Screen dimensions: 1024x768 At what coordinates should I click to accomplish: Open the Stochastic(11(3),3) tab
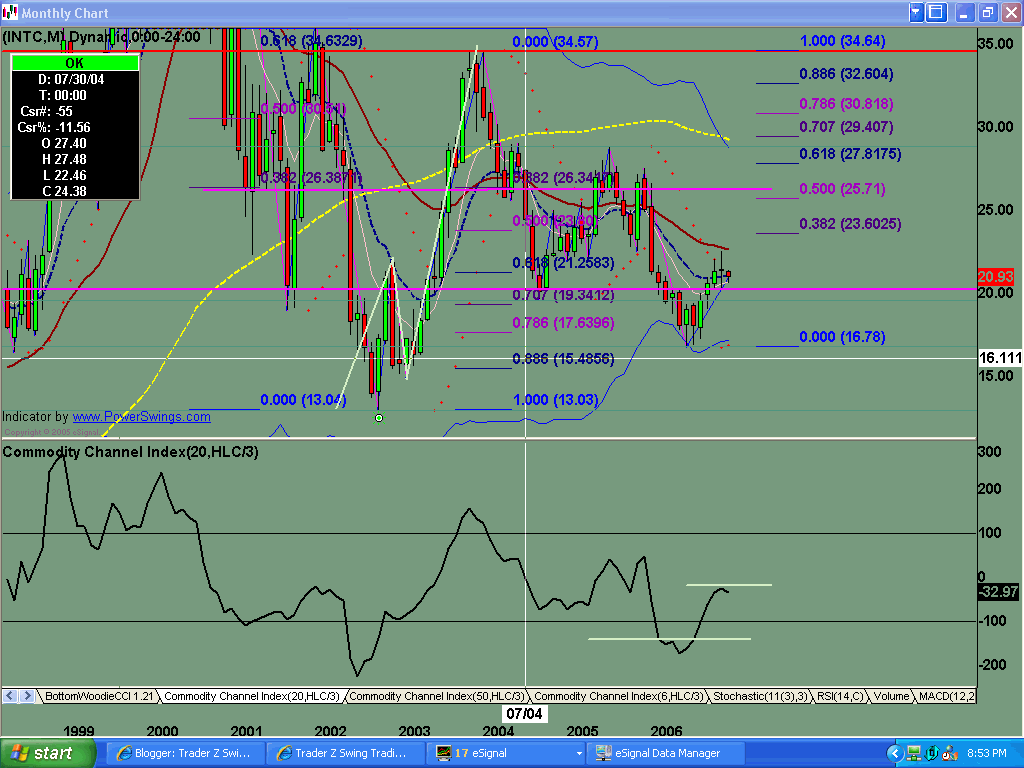click(760, 696)
